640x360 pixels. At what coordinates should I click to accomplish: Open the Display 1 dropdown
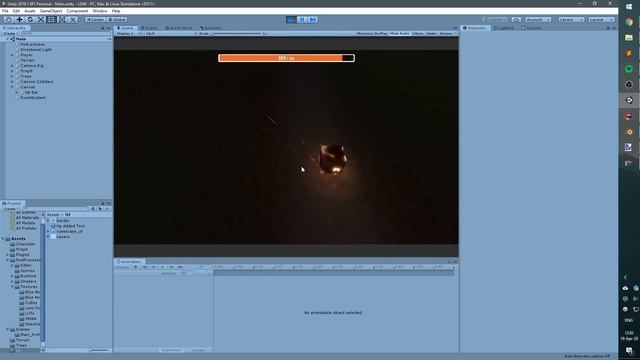coord(128,33)
